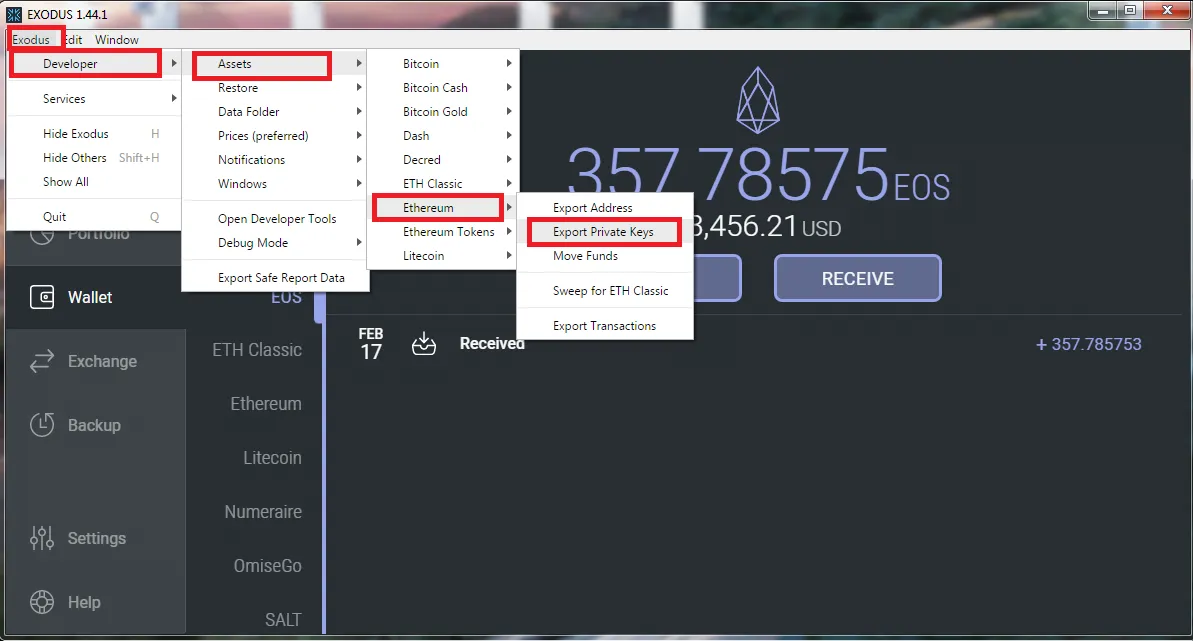
Task: Click the + 357.785753 received amount
Action: point(1088,344)
